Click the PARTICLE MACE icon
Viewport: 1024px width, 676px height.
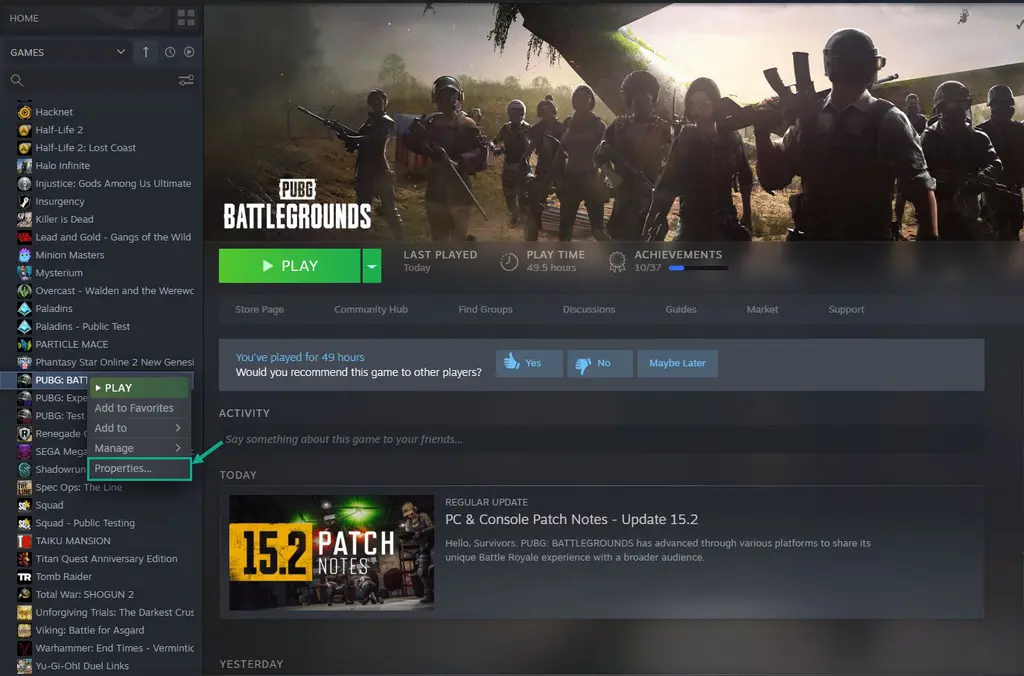pos(24,344)
